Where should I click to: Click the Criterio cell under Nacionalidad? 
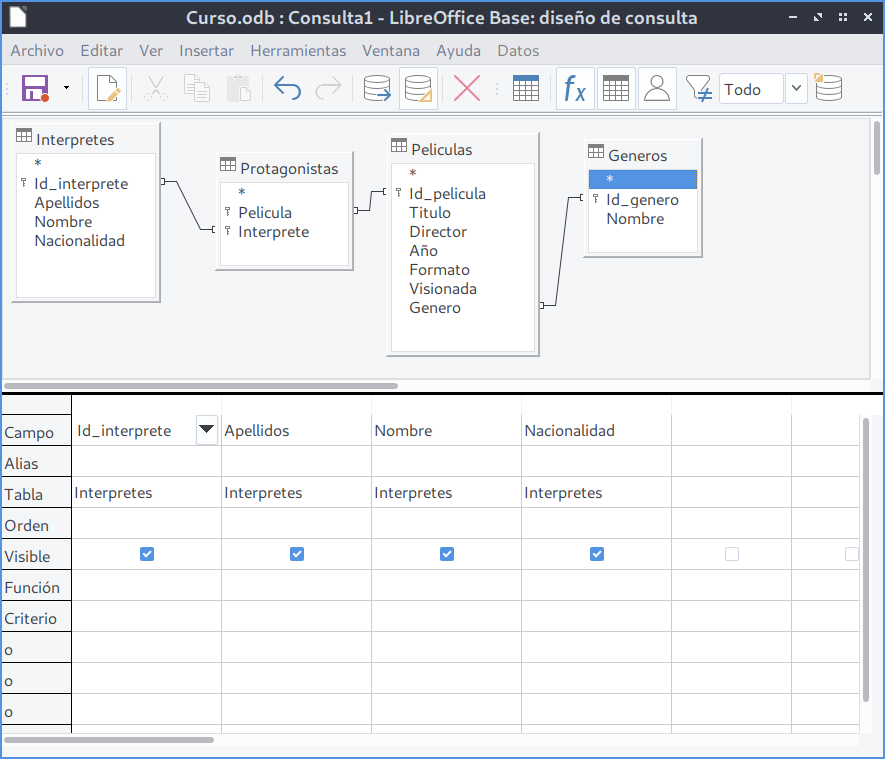(x=597, y=616)
